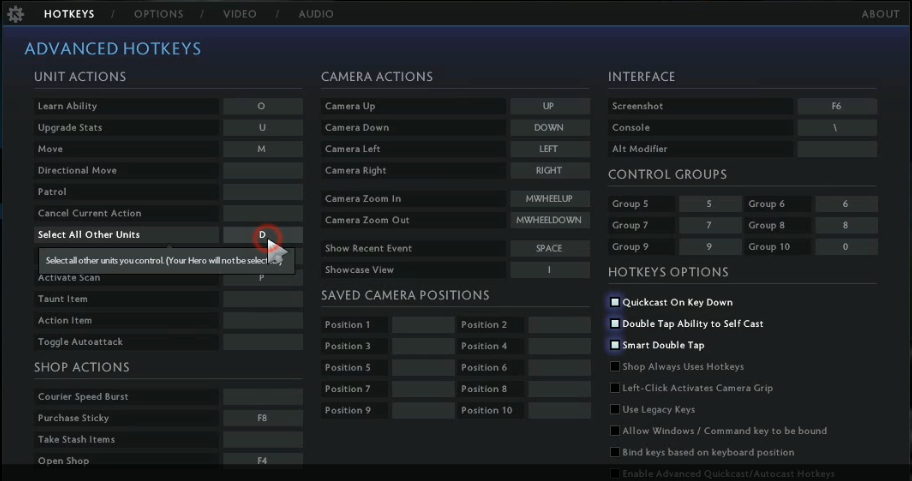The width and height of the screenshot is (912, 481).
Task: Rebind Camera Down key DOWN
Action: (x=550, y=127)
